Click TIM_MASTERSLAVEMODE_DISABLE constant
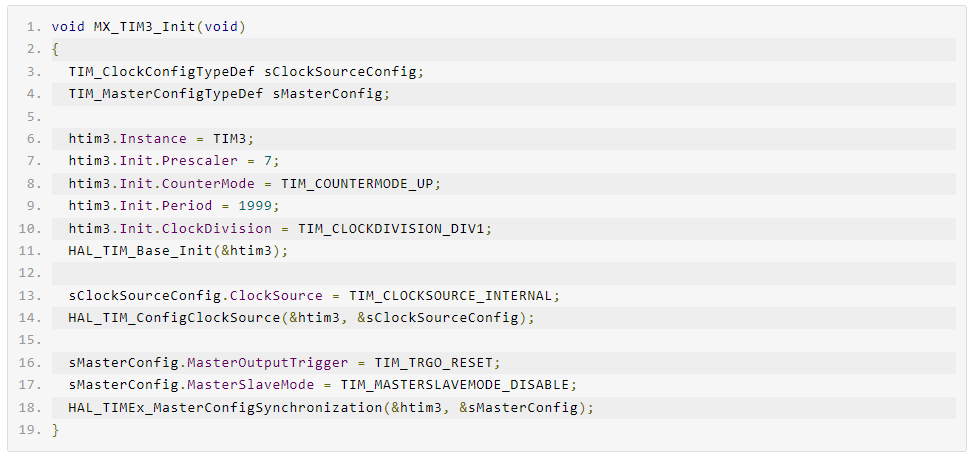975x459 pixels. (455, 385)
